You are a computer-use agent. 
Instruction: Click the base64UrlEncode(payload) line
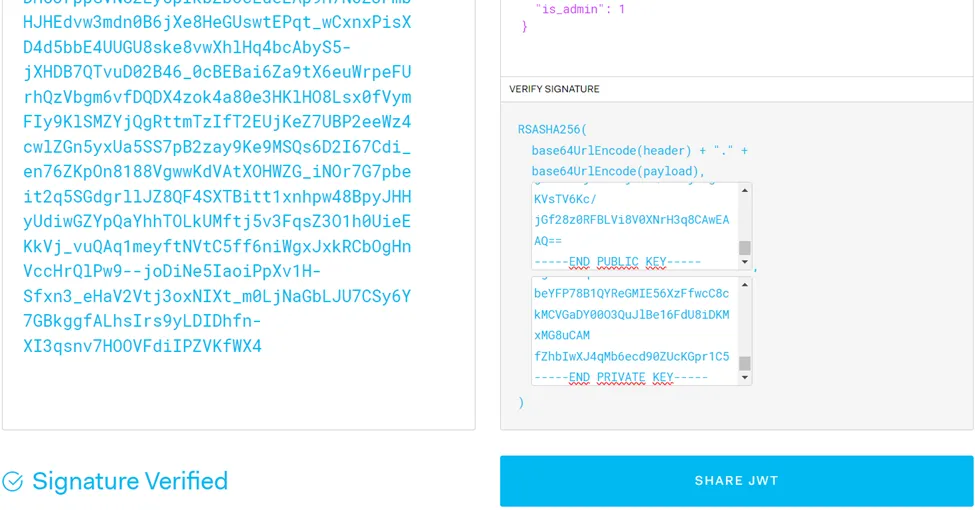coord(612,171)
